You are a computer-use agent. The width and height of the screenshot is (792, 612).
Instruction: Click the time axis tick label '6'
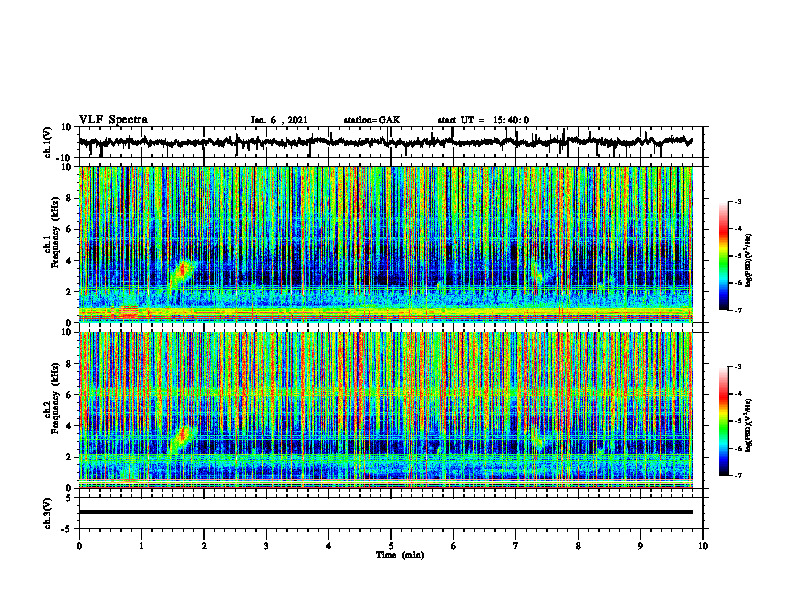[454, 546]
